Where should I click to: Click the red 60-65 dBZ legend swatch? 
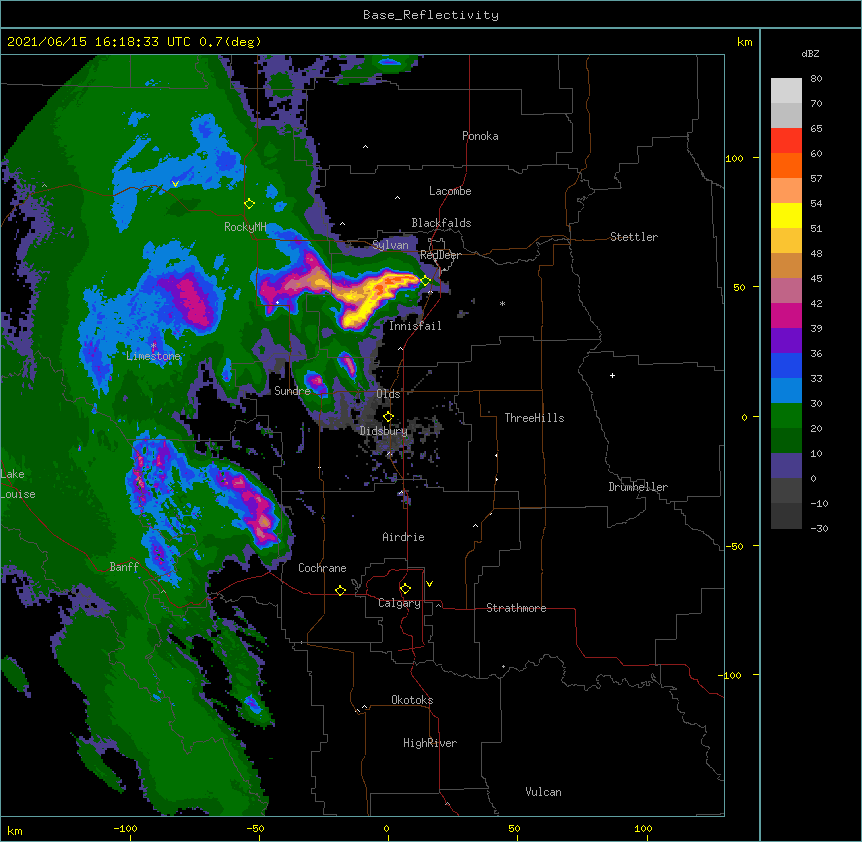click(786, 140)
